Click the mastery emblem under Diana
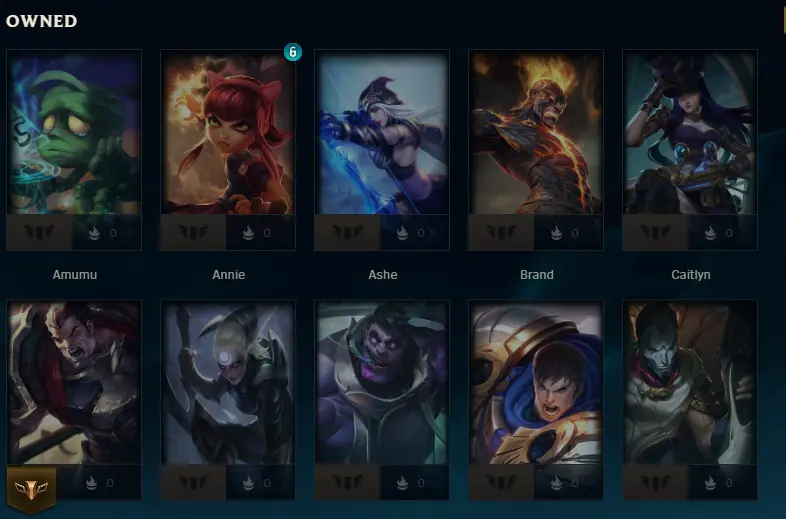786x519 pixels. pyautogui.click(x=193, y=482)
